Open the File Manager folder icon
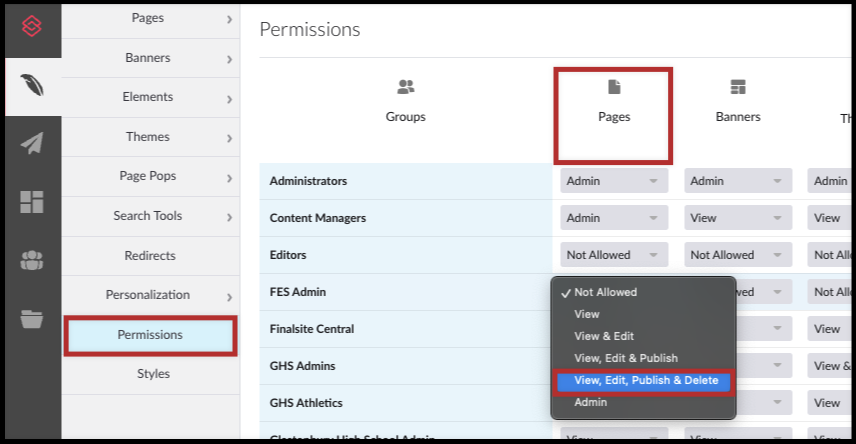The width and height of the screenshot is (856, 444). click(32, 319)
